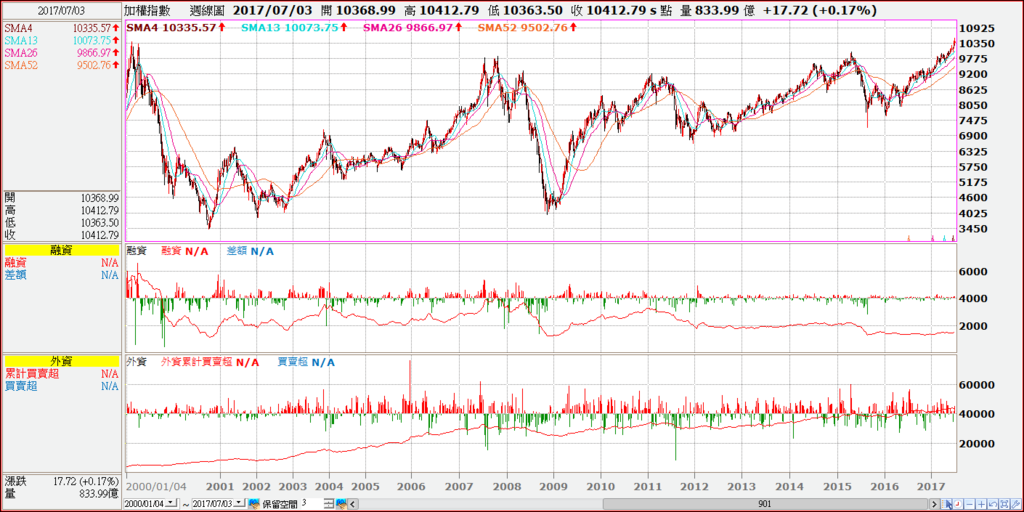Click the 累計買賣超 N/A row in left panel
The height and width of the screenshot is (512, 1024).
(61, 374)
